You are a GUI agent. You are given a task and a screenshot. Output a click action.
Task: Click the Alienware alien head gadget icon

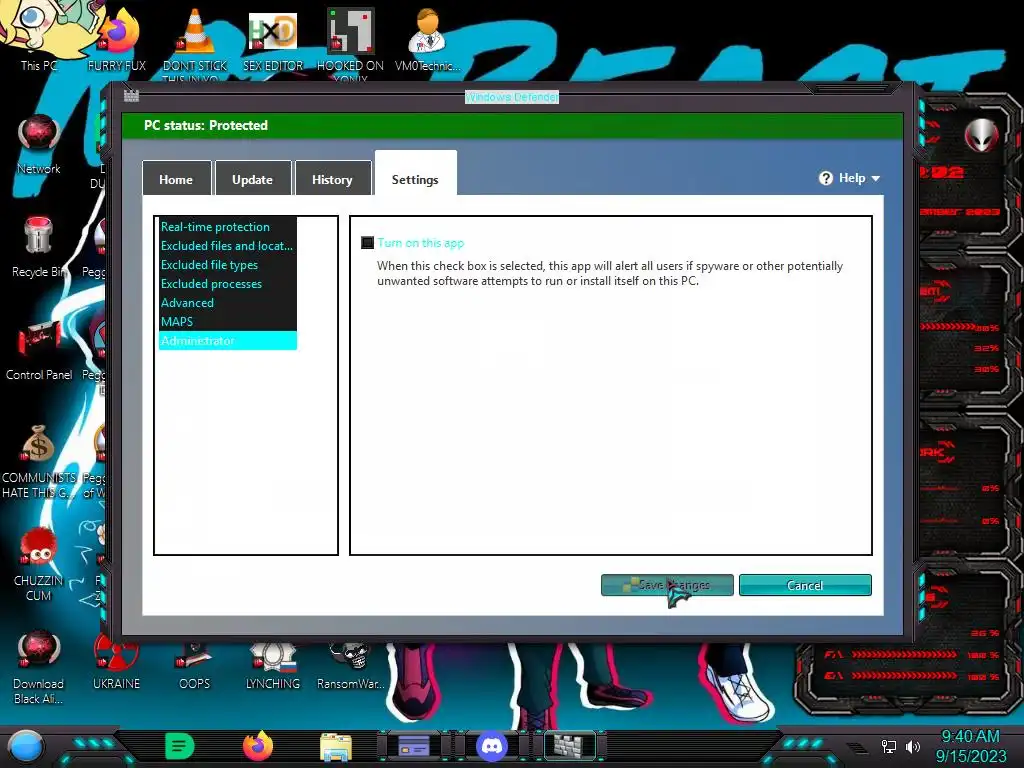982,135
